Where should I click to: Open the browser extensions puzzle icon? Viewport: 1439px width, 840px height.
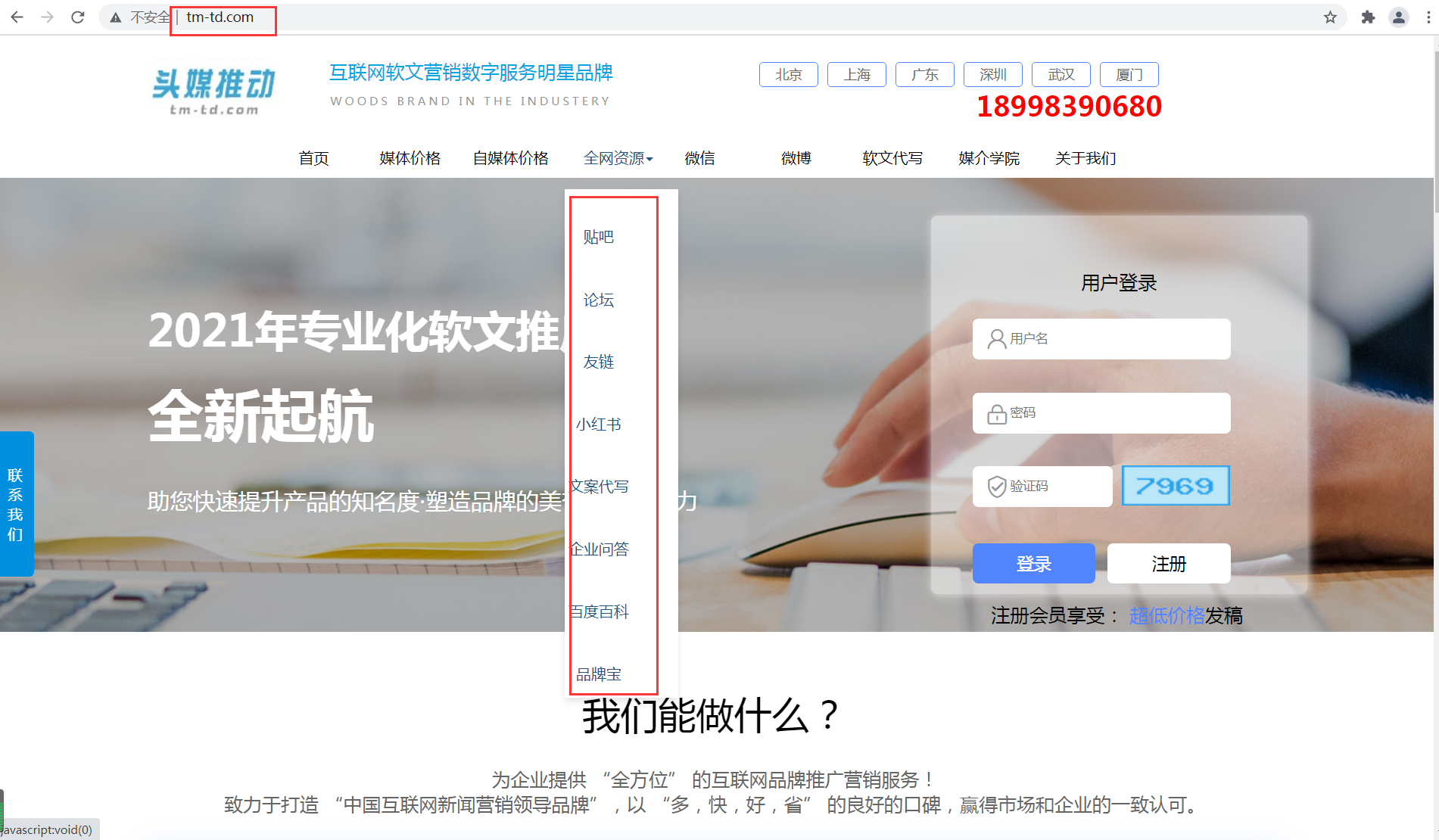point(1369,17)
